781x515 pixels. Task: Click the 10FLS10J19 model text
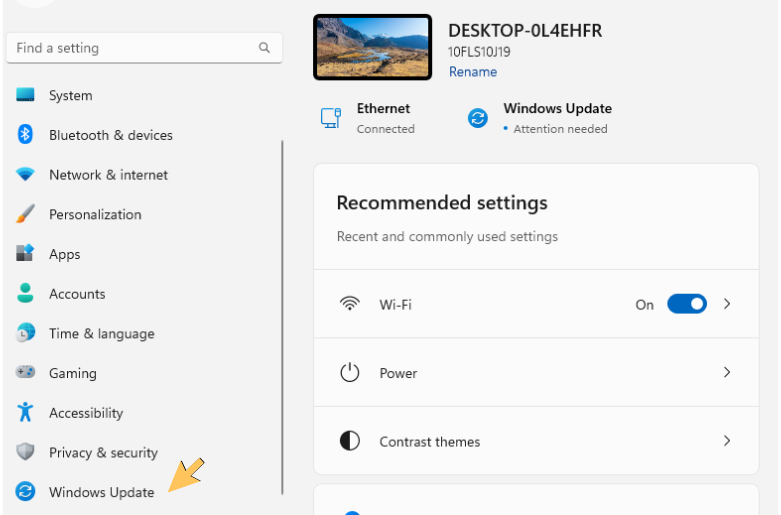coord(479,52)
